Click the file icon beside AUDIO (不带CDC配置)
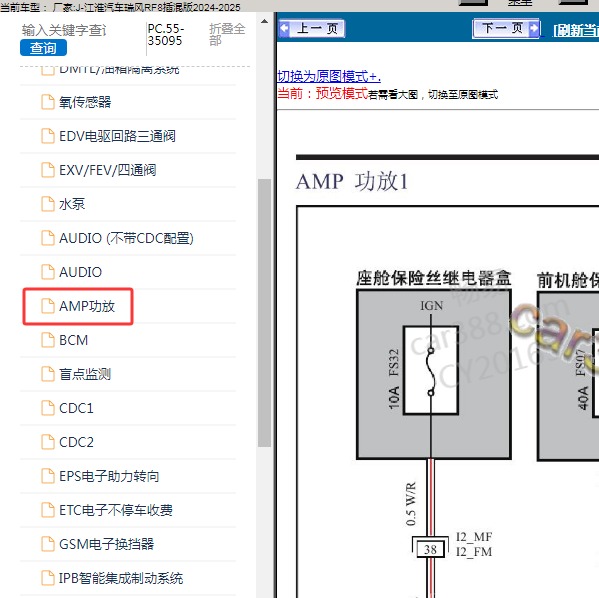The height and width of the screenshot is (598, 599). coord(48,238)
